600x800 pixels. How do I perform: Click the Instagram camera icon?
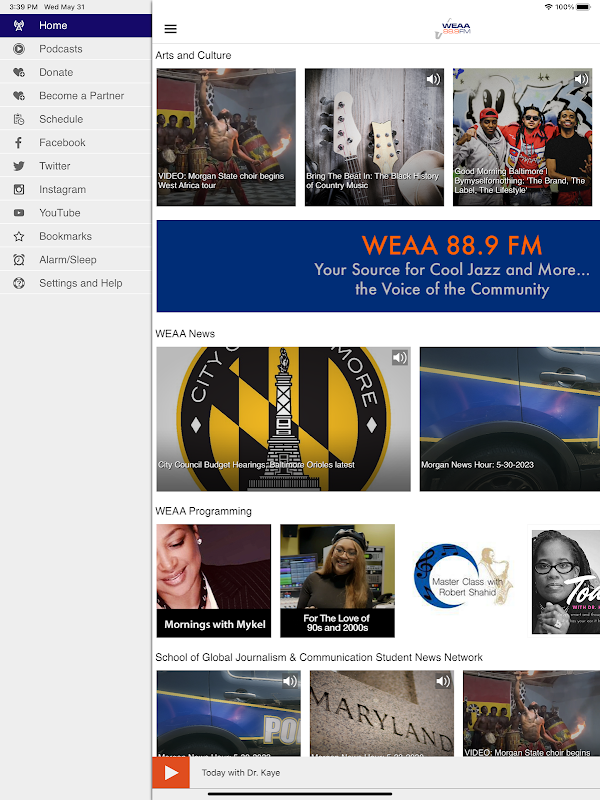[19, 190]
